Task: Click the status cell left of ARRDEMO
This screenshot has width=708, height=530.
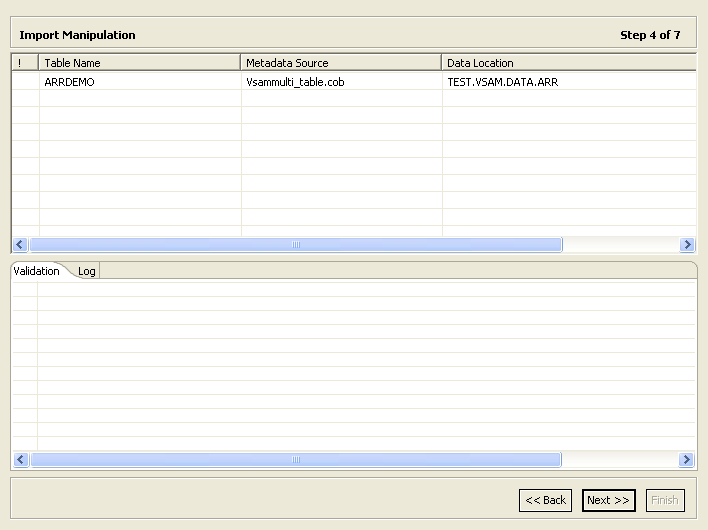Action: coord(25,82)
